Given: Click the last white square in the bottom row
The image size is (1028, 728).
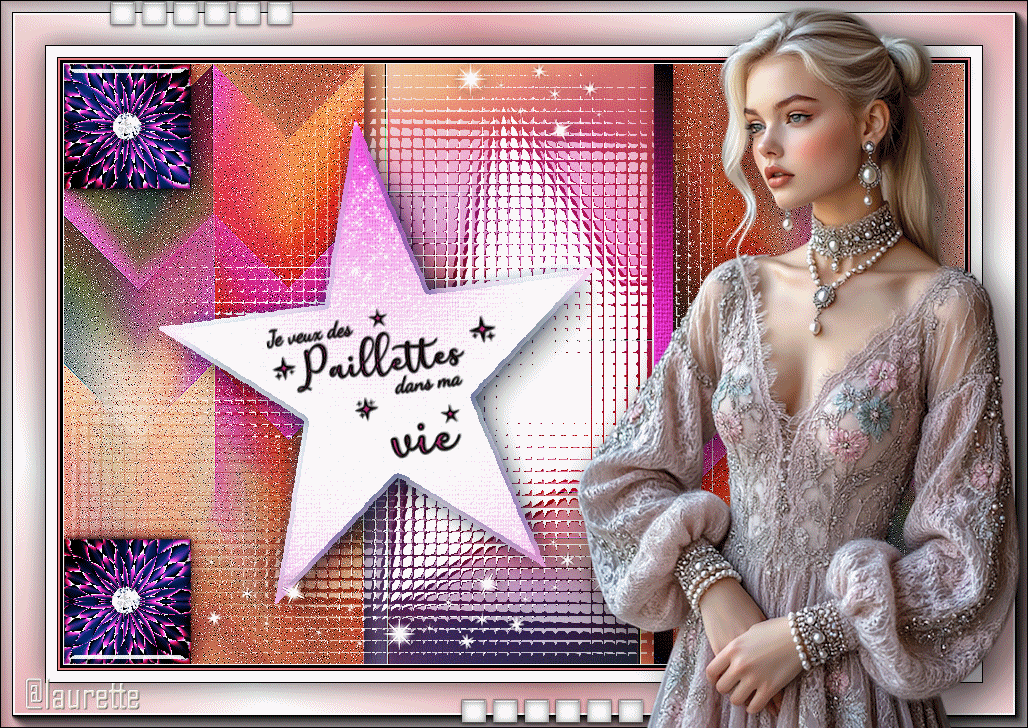Looking at the screenshot, I should tap(630, 711).
